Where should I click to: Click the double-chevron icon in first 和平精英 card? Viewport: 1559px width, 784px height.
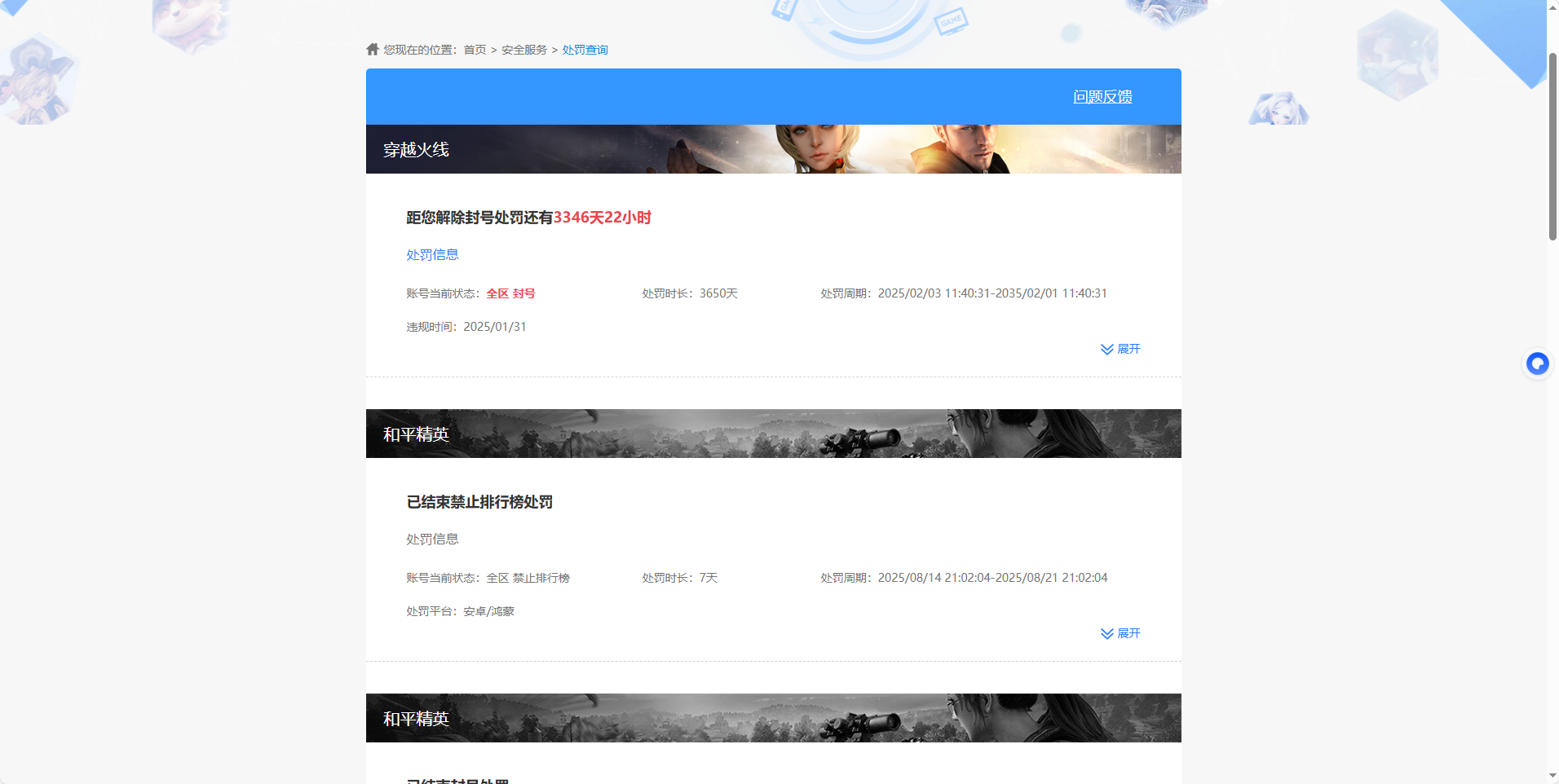point(1106,634)
